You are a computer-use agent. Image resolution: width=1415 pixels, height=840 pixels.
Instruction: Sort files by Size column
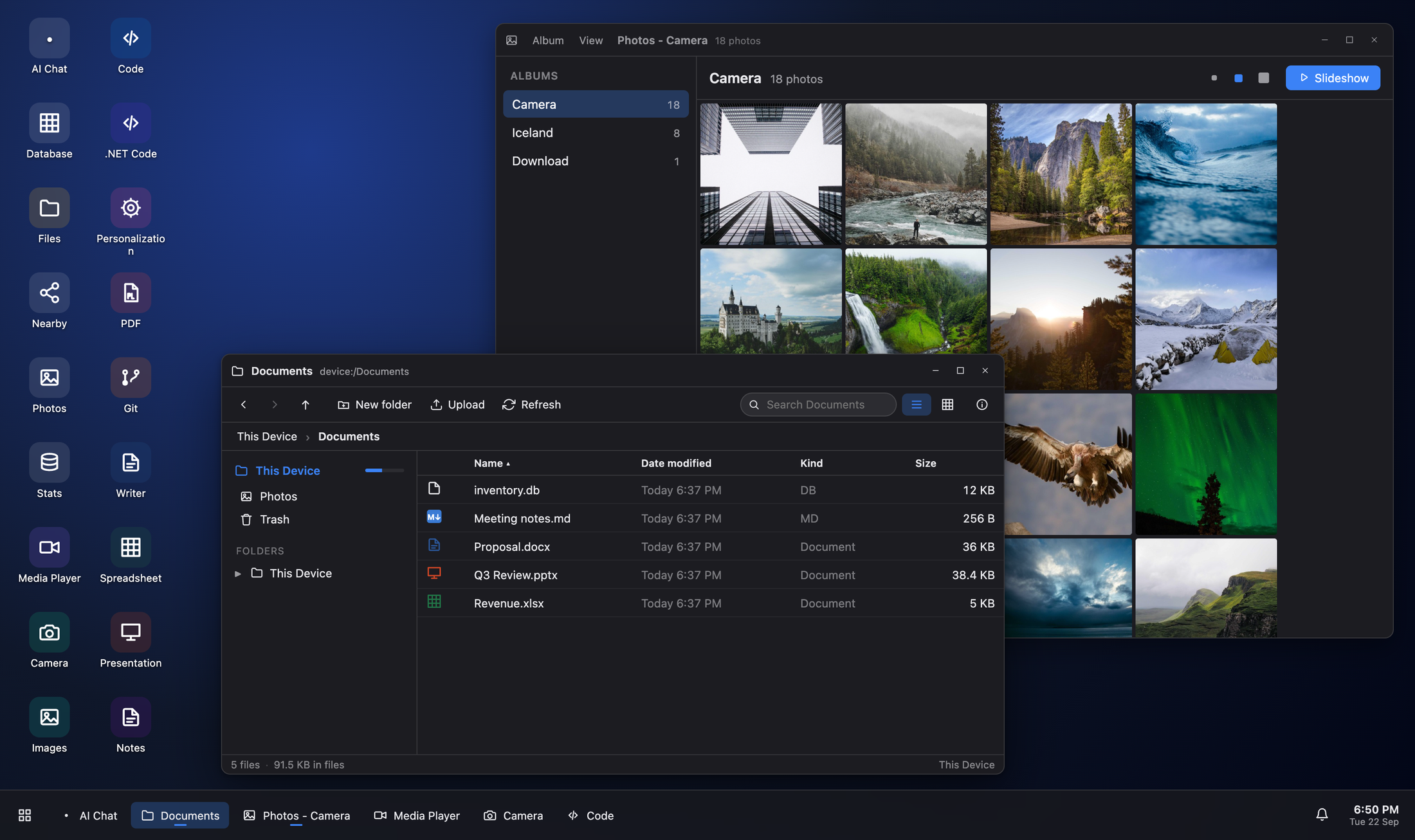point(926,463)
